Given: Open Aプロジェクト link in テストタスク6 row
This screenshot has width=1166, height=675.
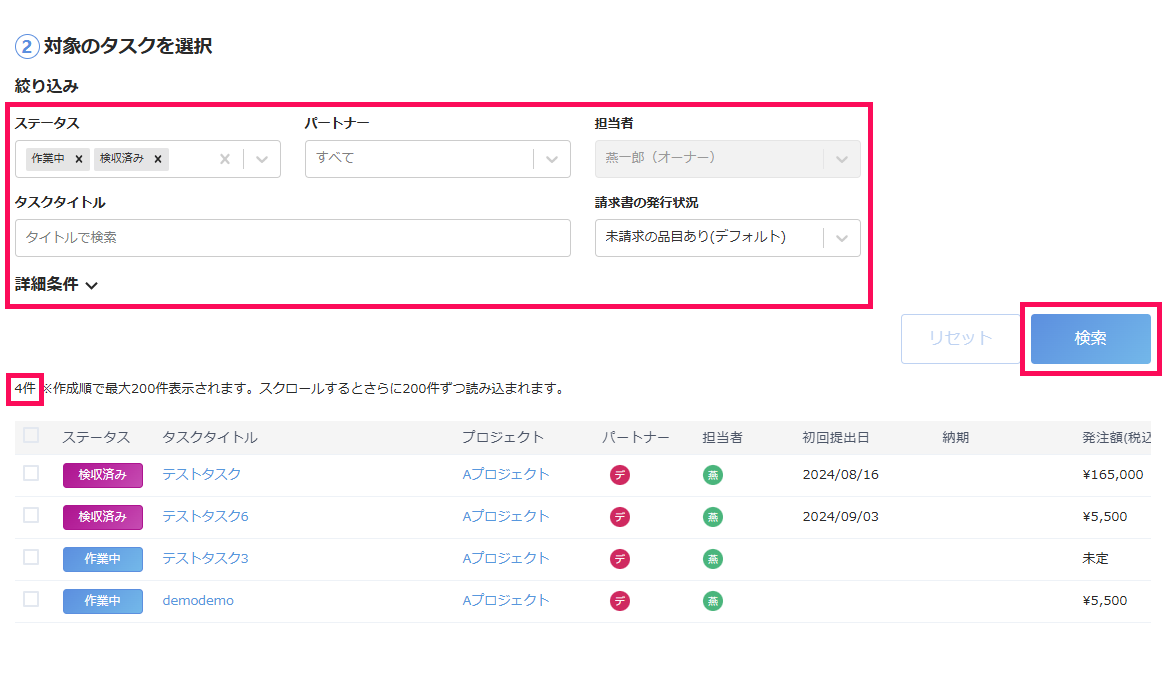Looking at the screenshot, I should click(x=506, y=517).
